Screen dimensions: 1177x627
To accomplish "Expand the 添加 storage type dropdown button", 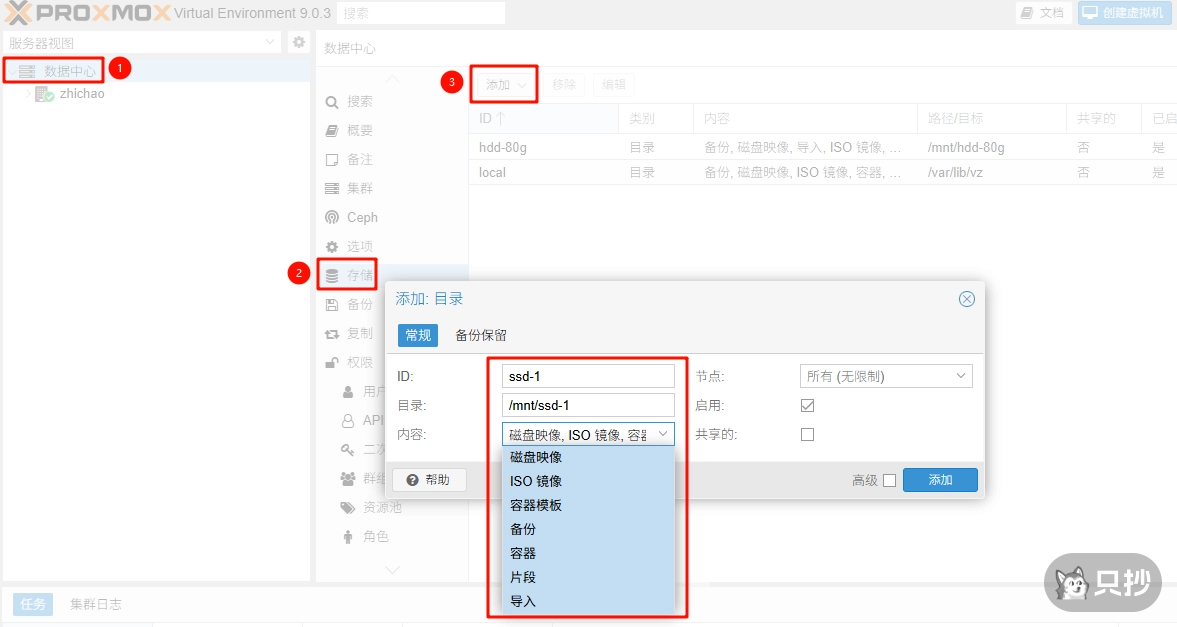I will pos(506,85).
